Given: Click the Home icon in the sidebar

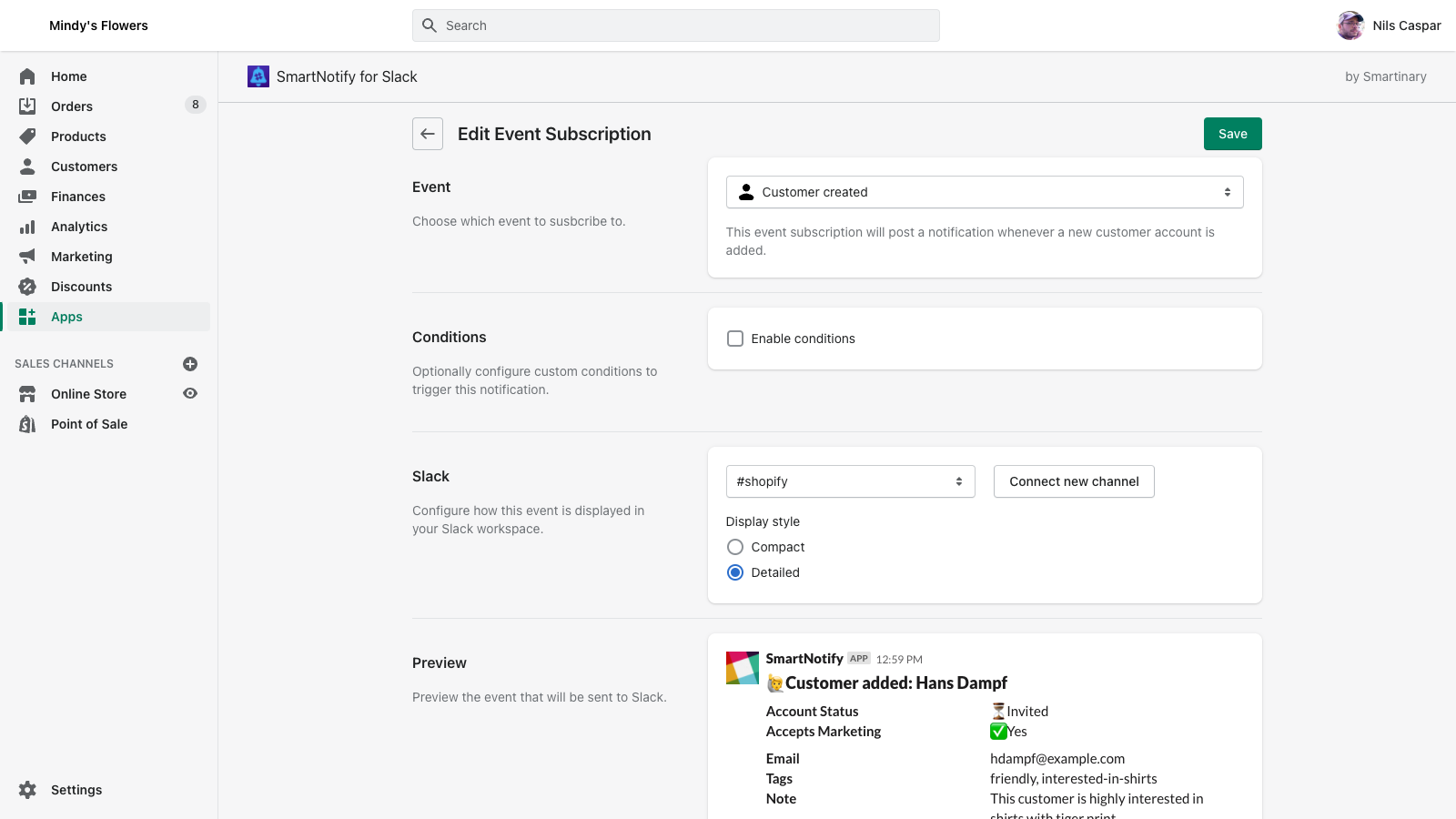Looking at the screenshot, I should tap(27, 76).
